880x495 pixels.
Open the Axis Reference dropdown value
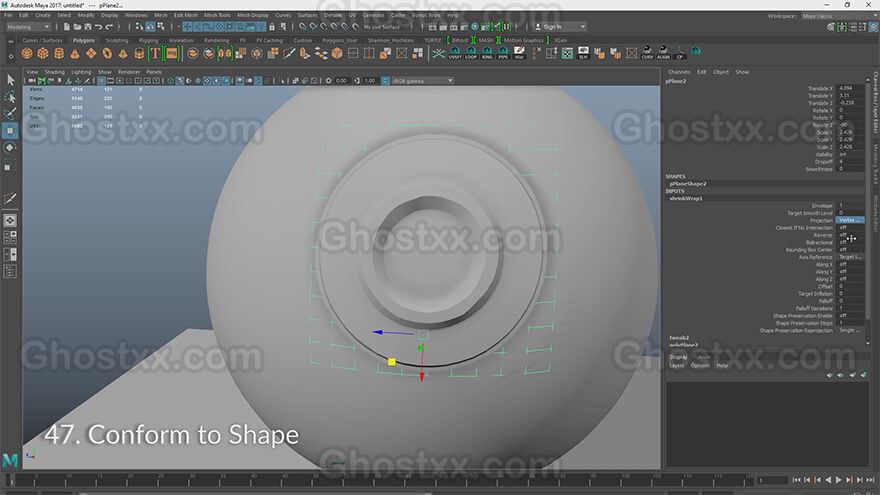(850, 257)
